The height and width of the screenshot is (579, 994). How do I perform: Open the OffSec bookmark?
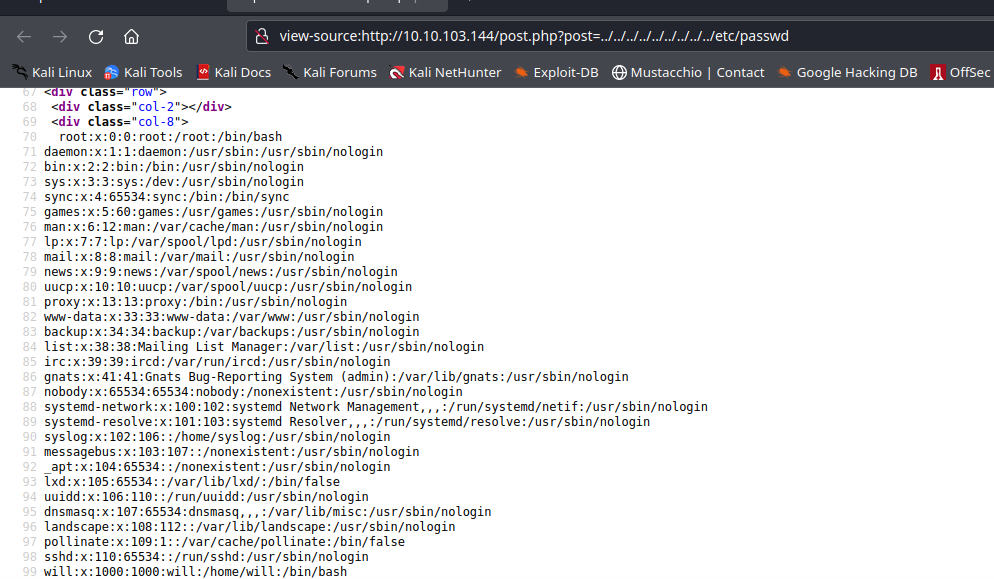[960, 72]
